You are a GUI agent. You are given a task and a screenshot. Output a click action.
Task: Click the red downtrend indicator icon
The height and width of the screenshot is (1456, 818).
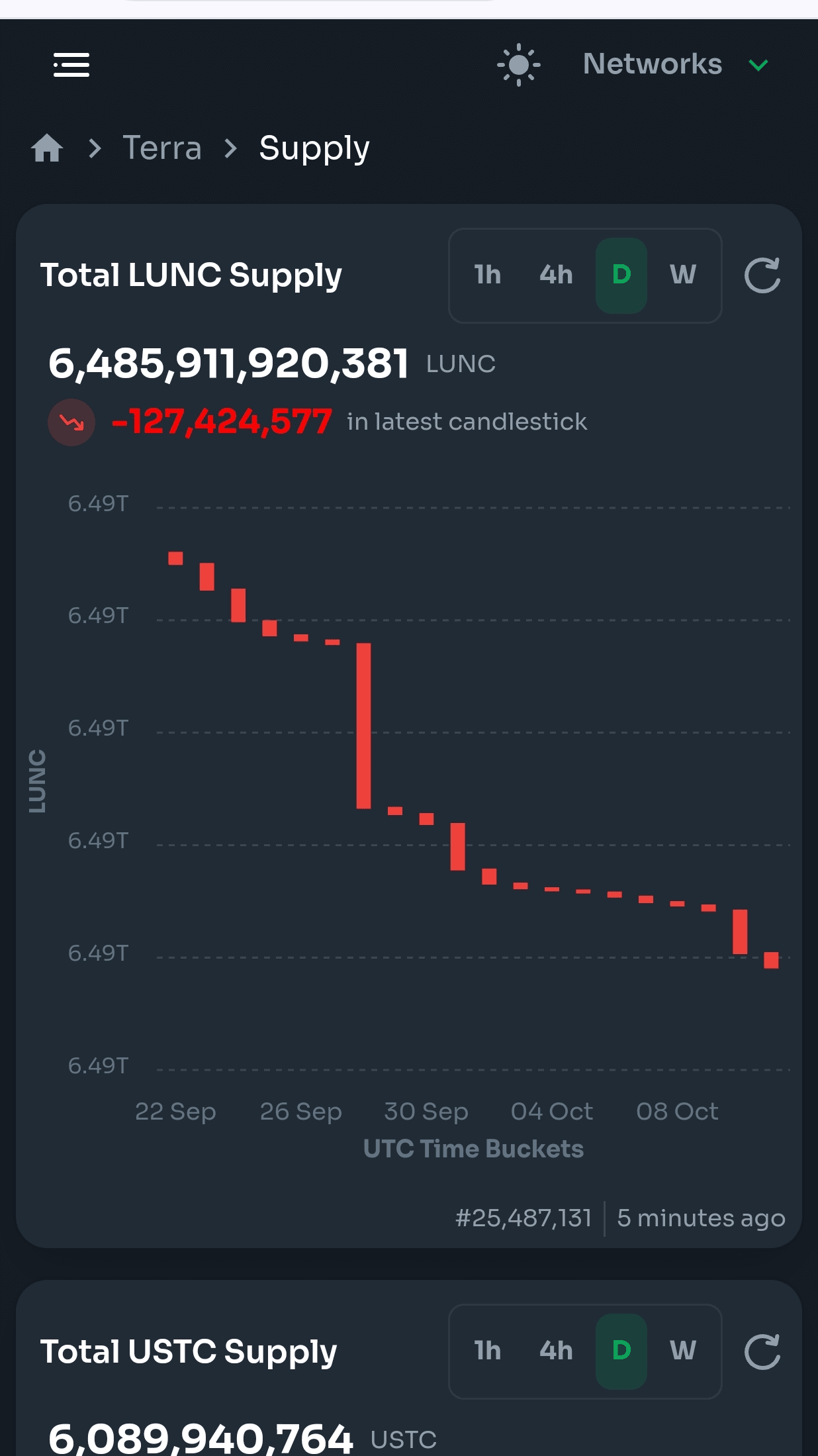click(71, 422)
